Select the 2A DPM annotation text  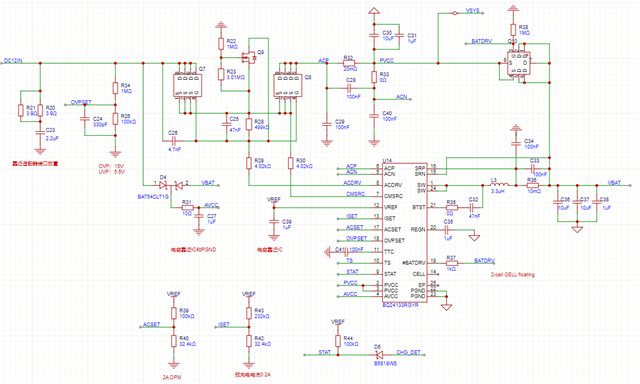pyautogui.click(x=171, y=377)
